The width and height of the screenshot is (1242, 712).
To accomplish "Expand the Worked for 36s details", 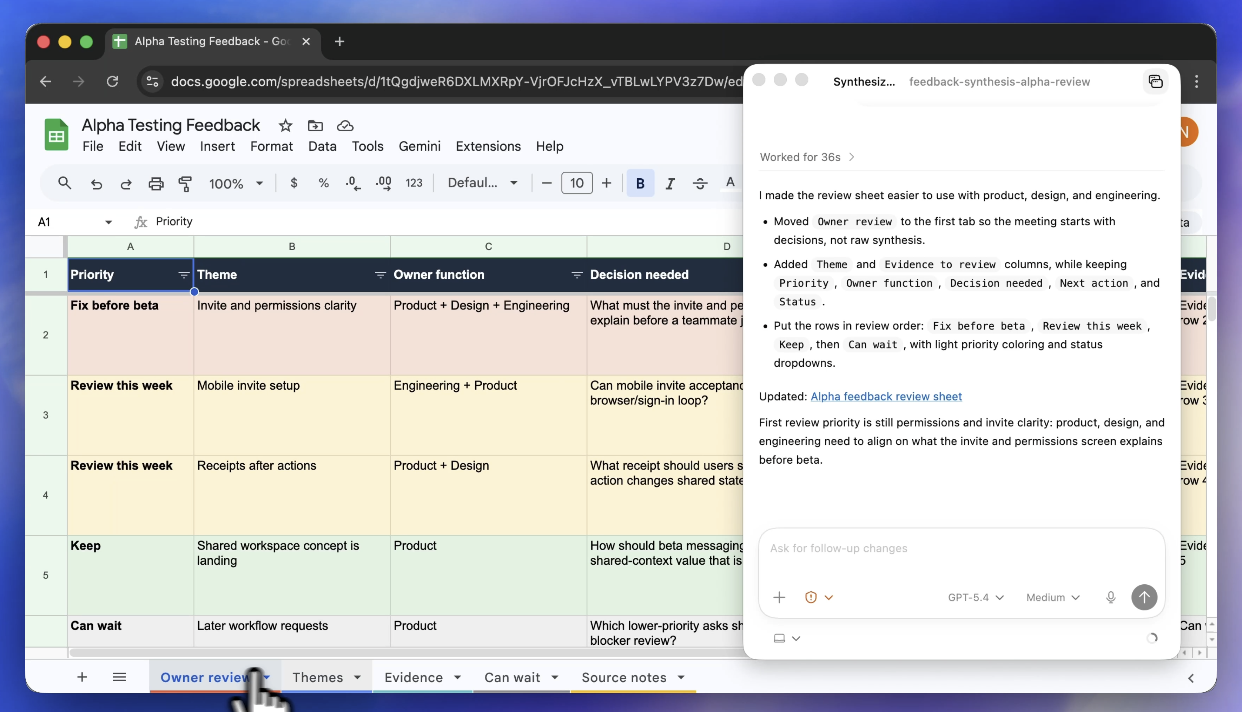I will (807, 157).
